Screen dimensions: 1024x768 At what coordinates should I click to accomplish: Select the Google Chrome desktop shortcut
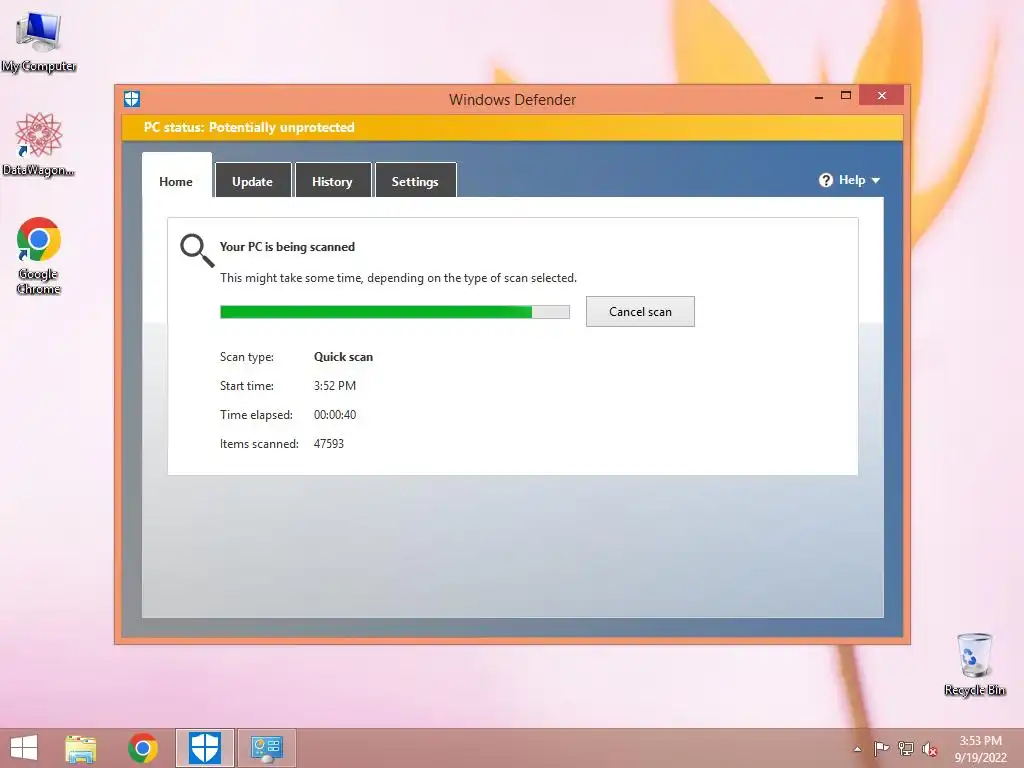(39, 256)
